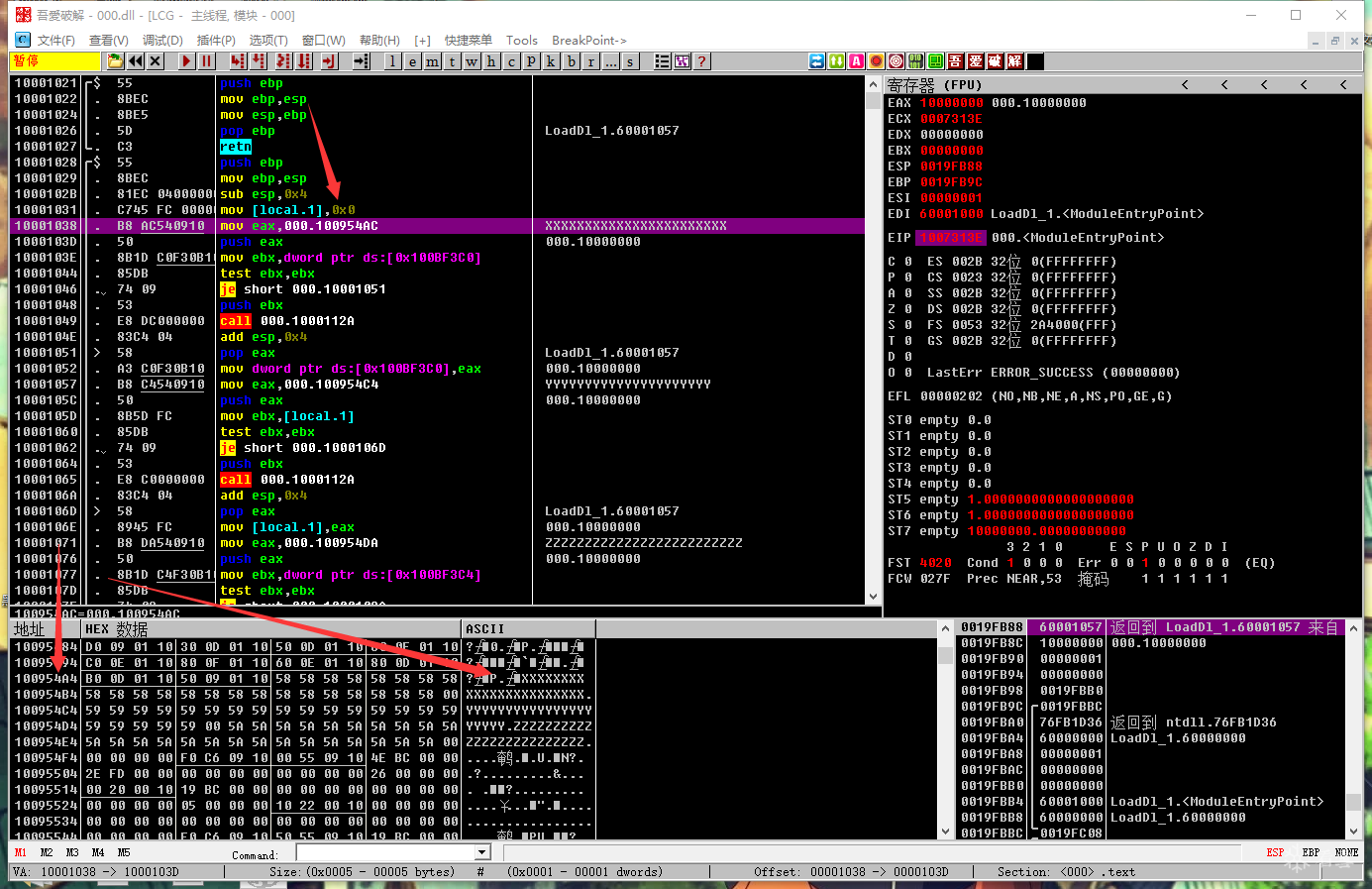
Task: Open Memory map with 'm' button
Action: pyautogui.click(x=433, y=61)
